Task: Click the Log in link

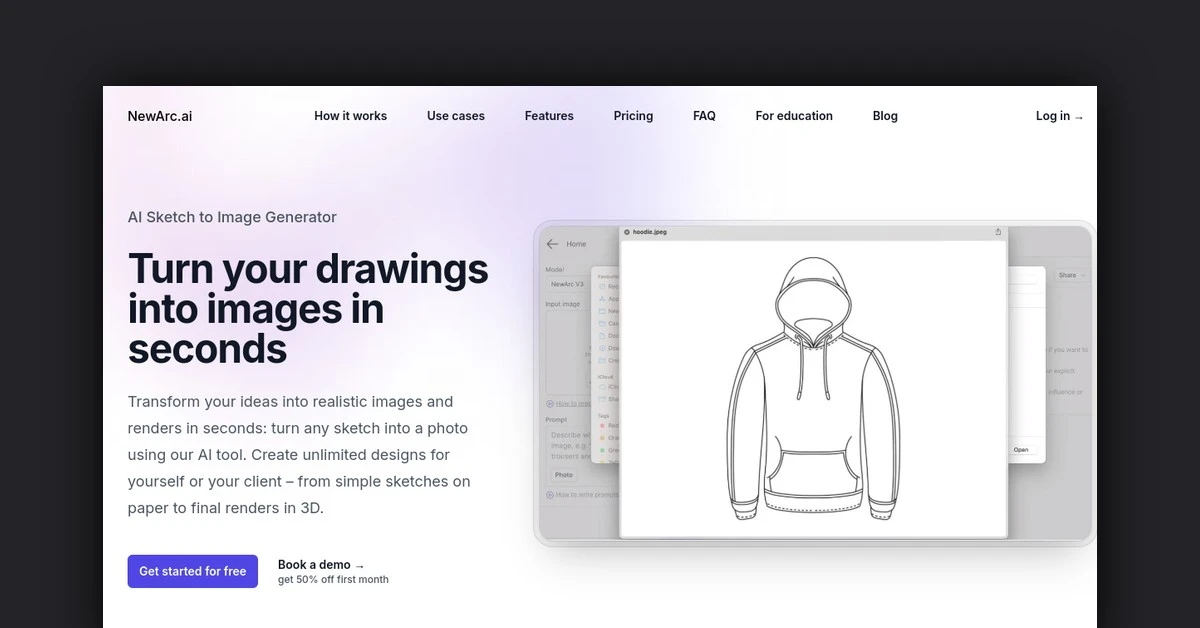Action: click(x=1058, y=116)
